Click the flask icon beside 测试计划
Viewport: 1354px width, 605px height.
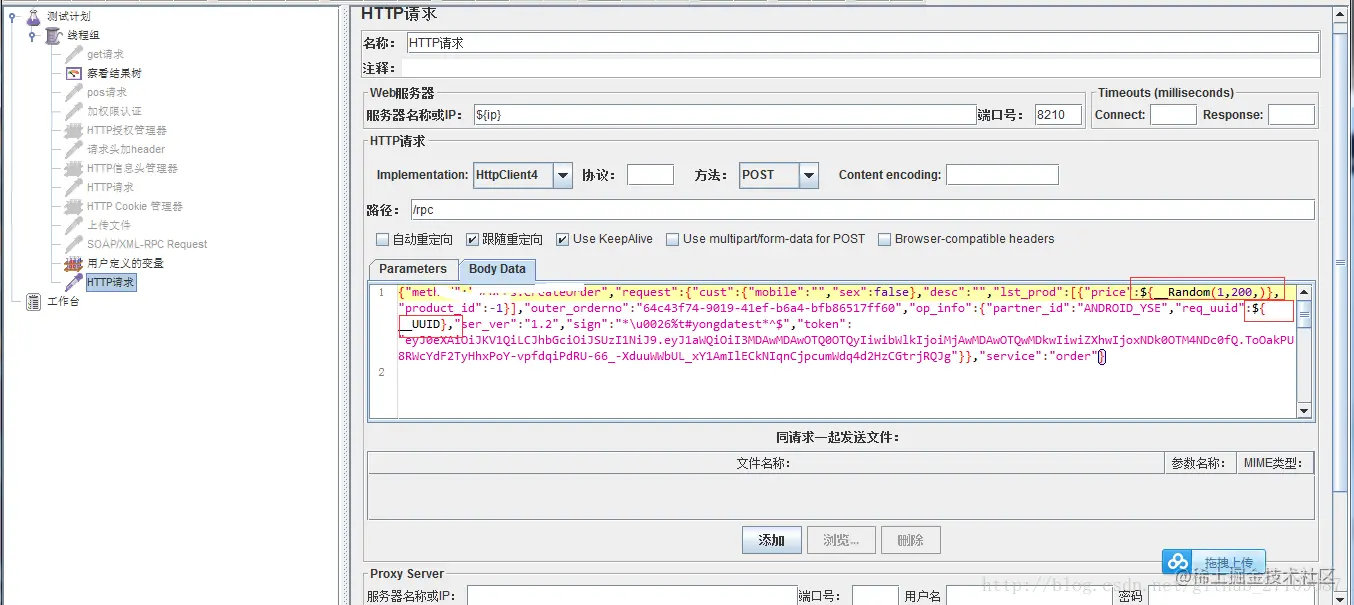click(x=33, y=16)
